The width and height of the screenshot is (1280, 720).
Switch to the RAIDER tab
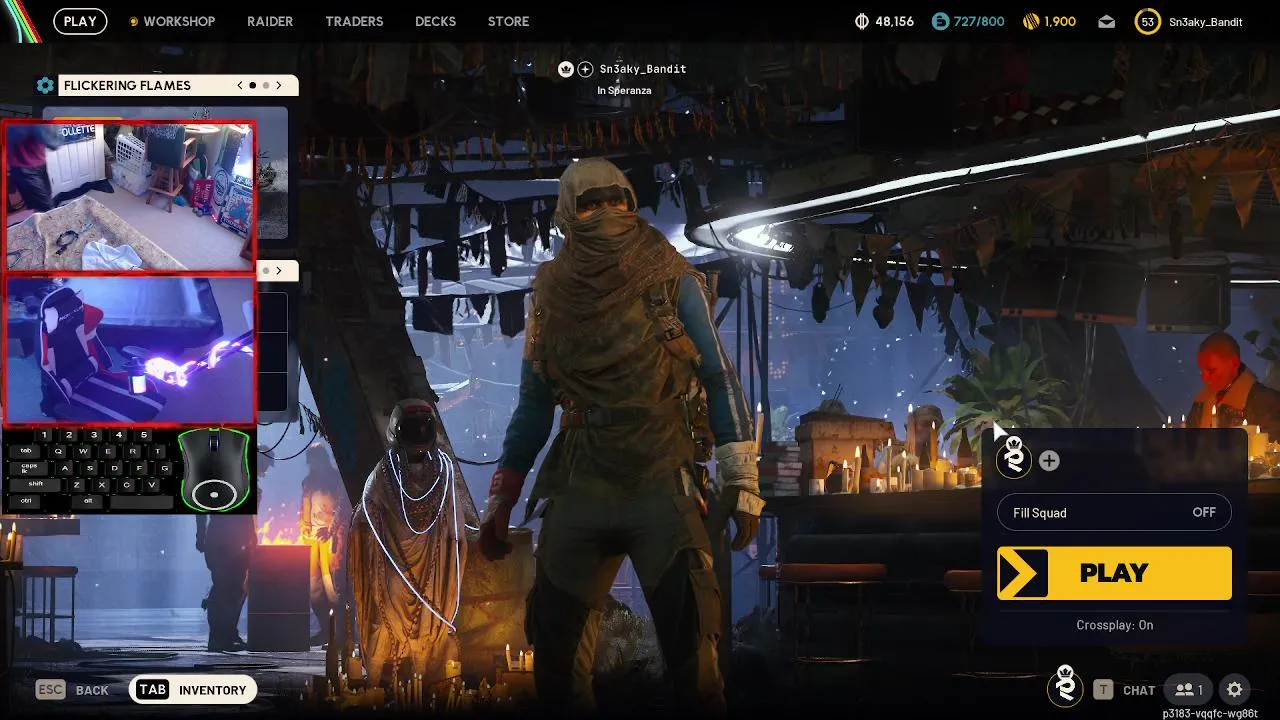(x=270, y=21)
